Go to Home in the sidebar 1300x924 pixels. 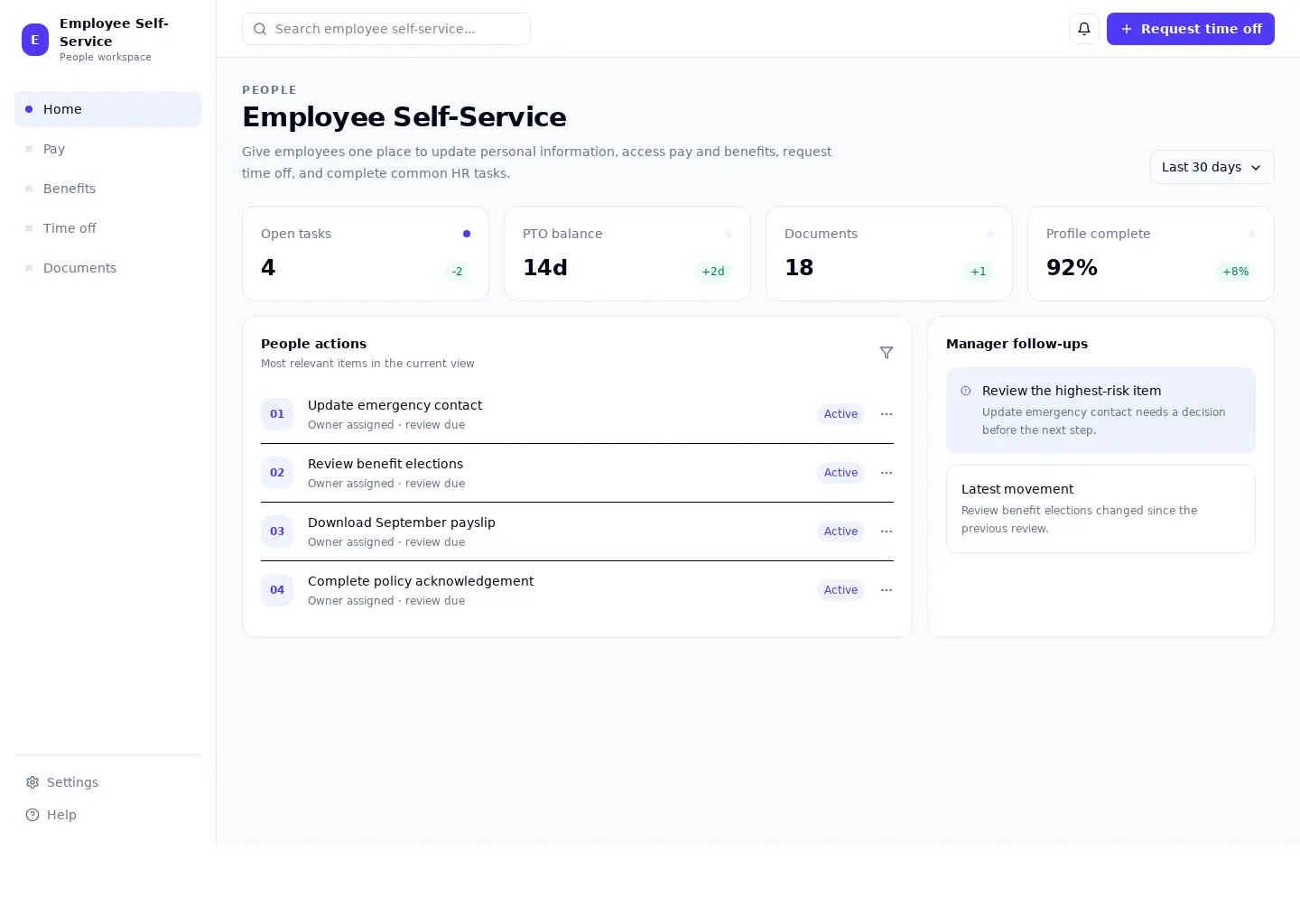point(107,109)
